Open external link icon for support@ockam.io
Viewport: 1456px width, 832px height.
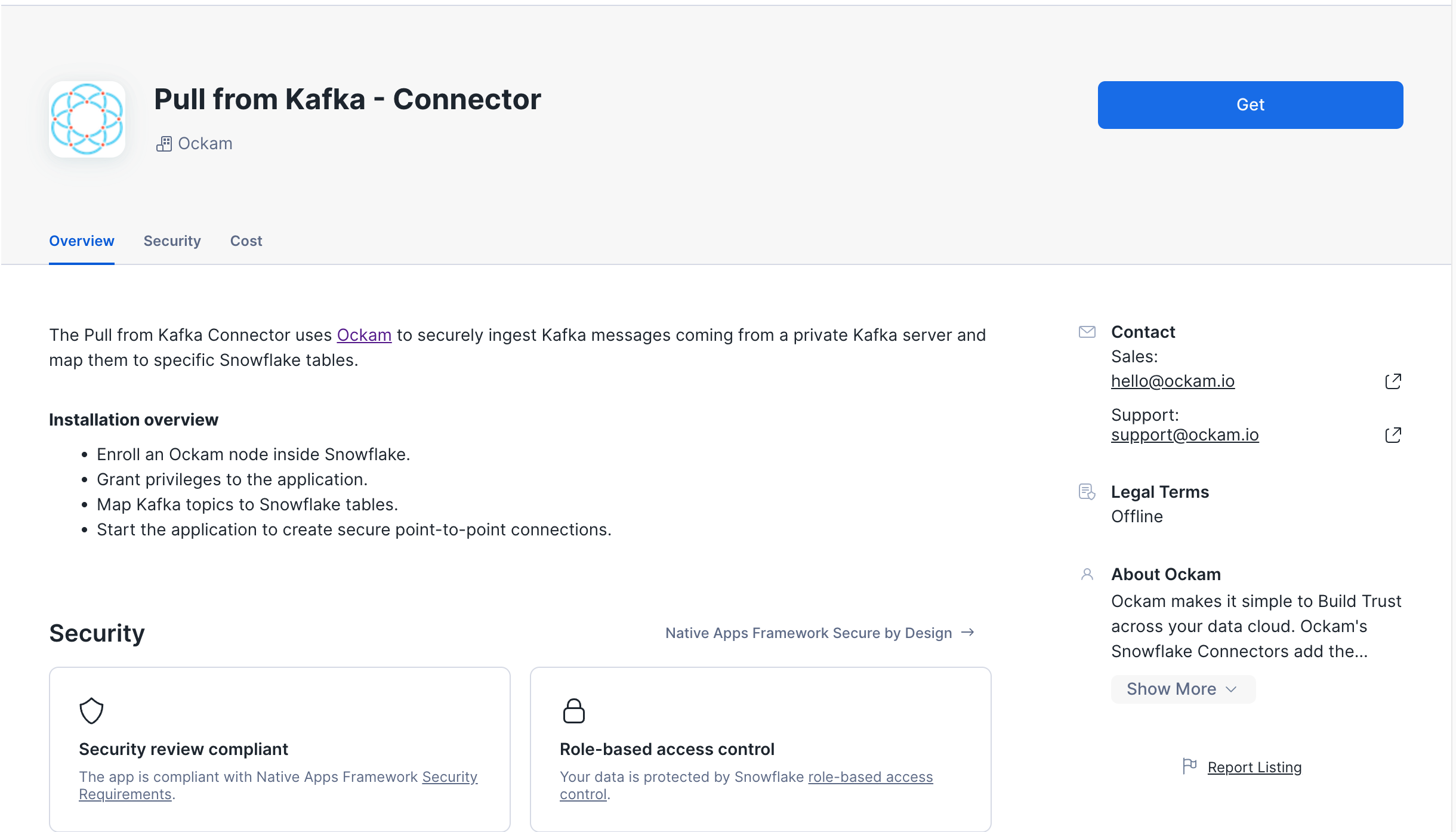click(x=1393, y=435)
